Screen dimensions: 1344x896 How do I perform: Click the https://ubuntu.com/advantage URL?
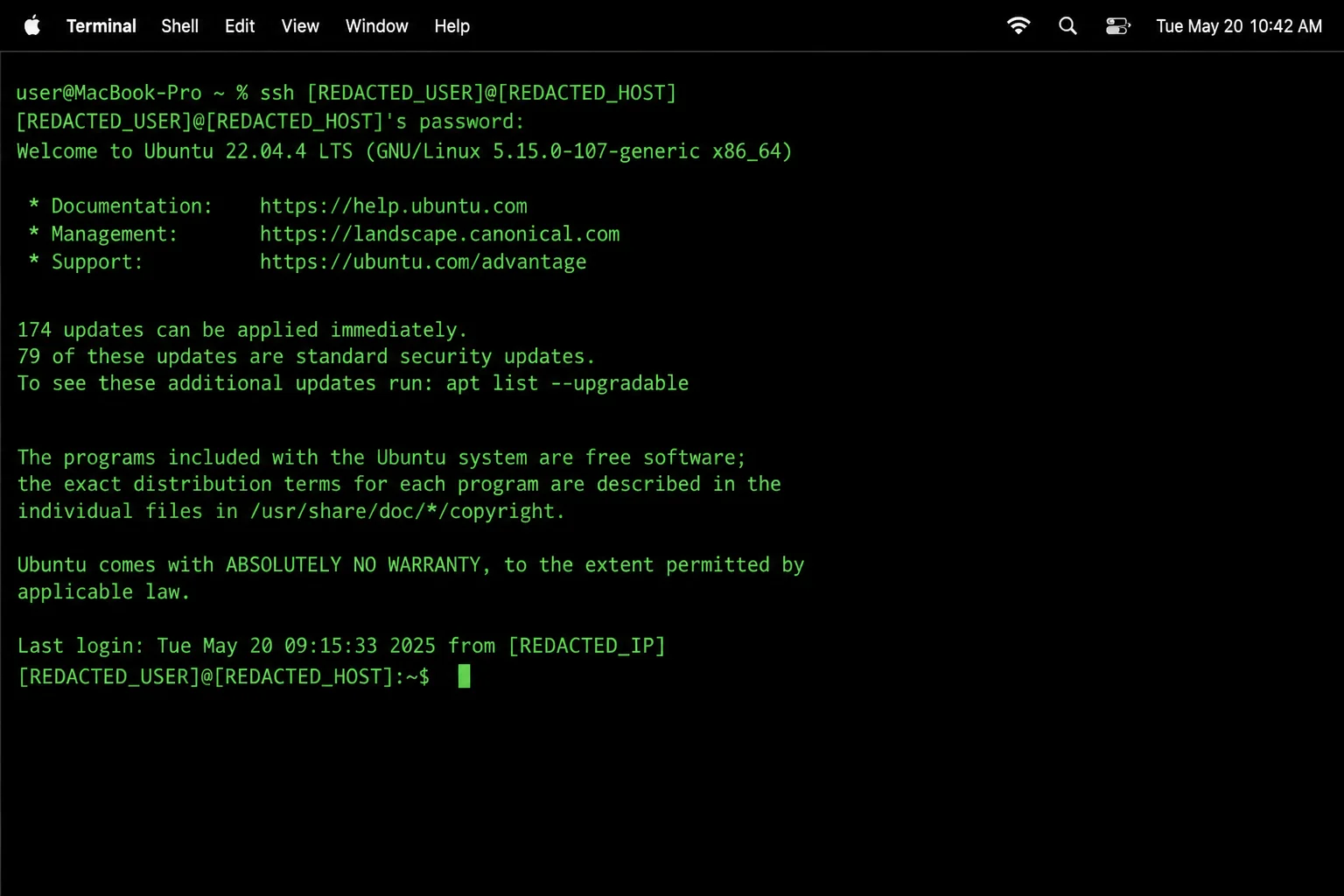[423, 262]
